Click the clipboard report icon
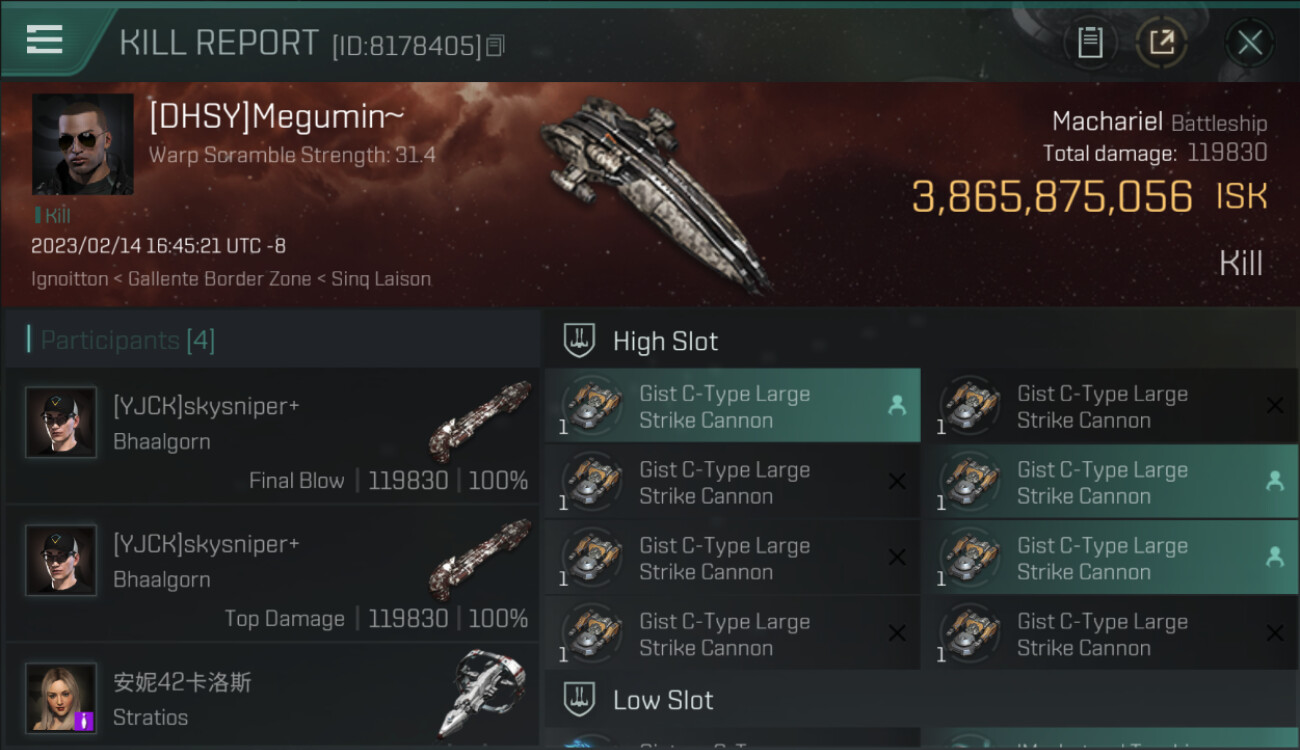The width and height of the screenshot is (1300, 750). coord(1090,43)
